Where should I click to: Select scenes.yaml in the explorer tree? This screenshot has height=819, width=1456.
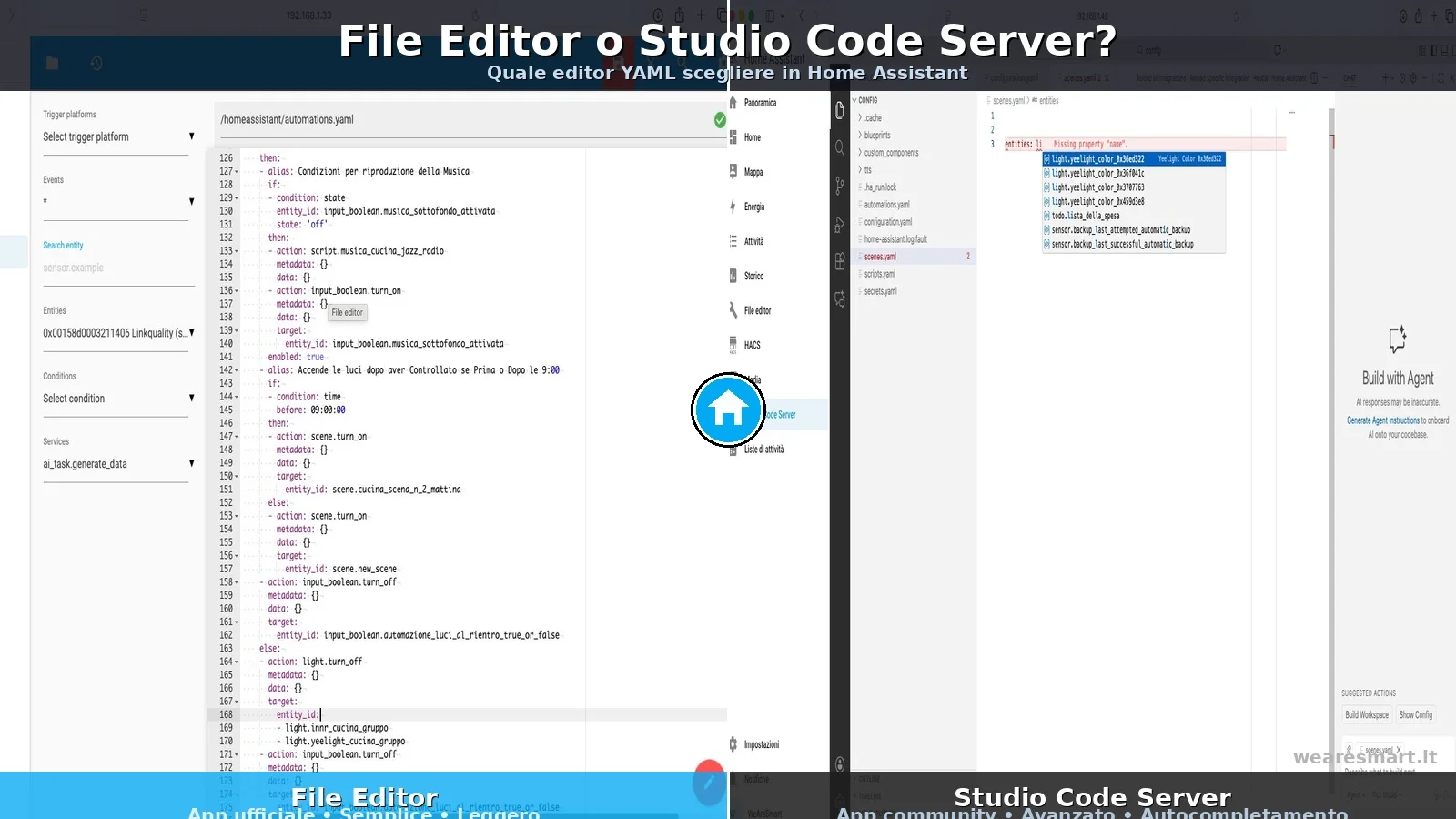pyautogui.click(x=913, y=257)
